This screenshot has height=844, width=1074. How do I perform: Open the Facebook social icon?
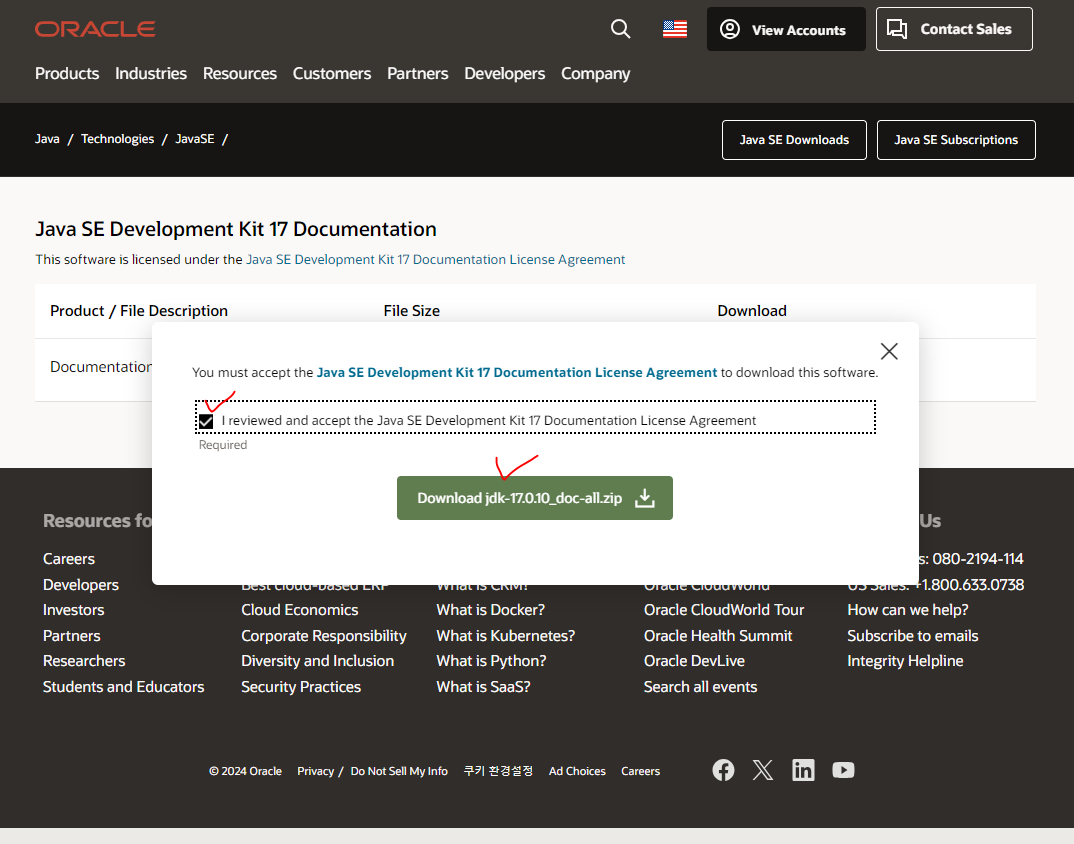pyautogui.click(x=723, y=770)
